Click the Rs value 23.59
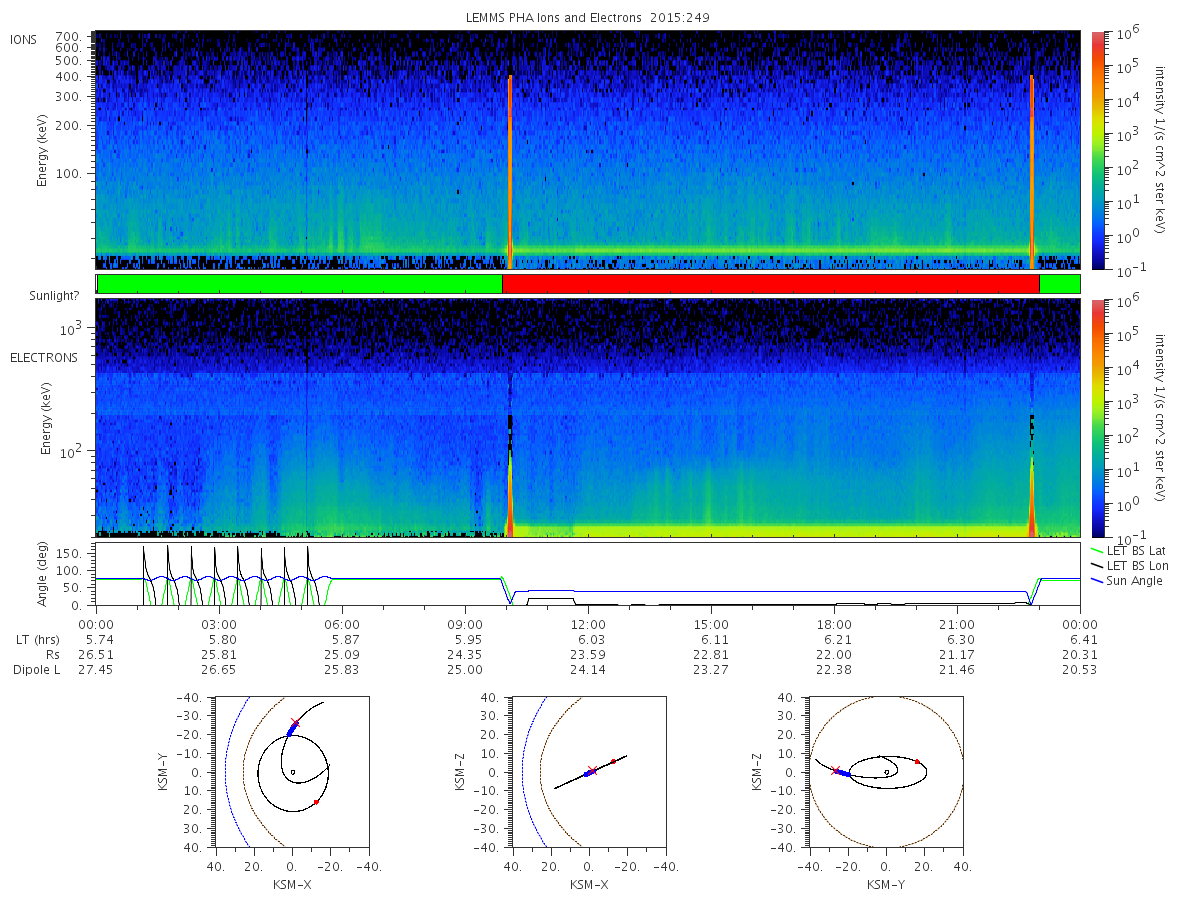 click(588, 654)
